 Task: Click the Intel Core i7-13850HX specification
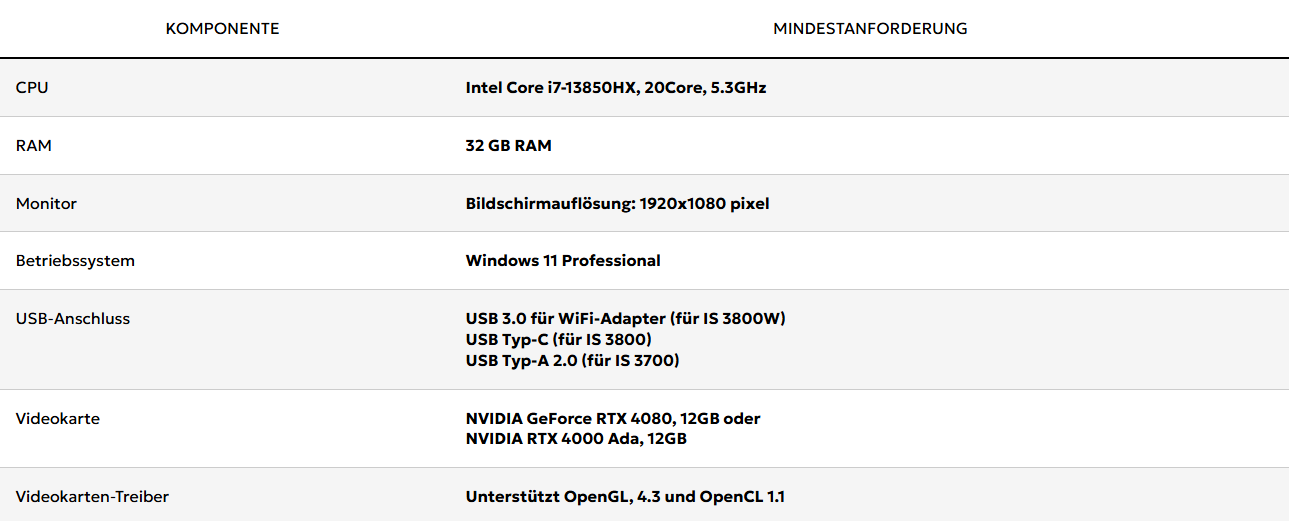click(x=615, y=88)
